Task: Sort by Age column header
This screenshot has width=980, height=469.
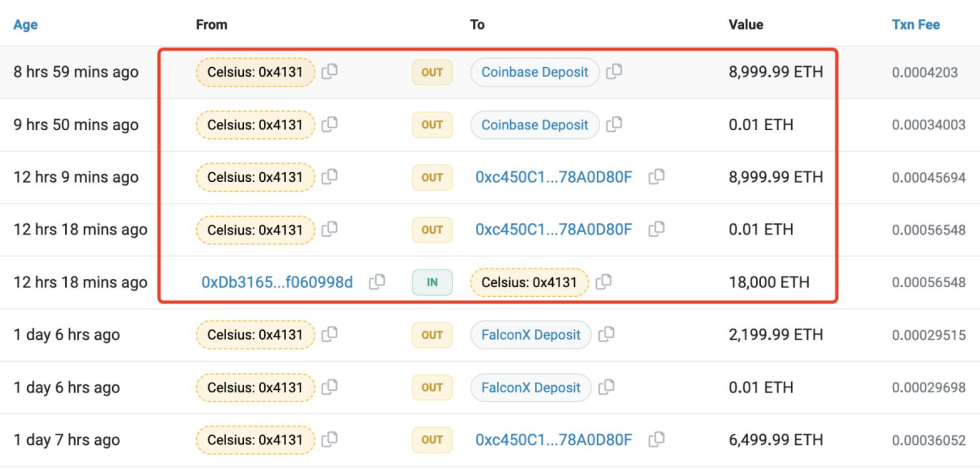Action: (x=26, y=25)
